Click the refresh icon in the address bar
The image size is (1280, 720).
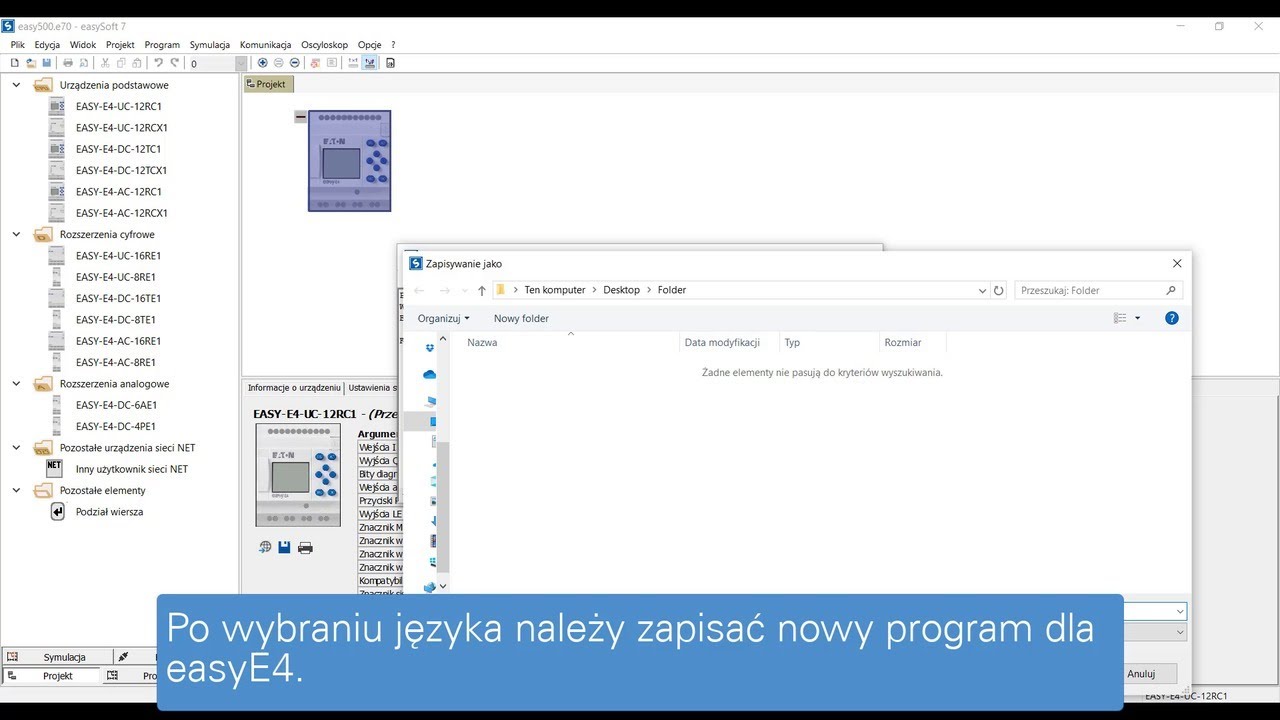coord(998,291)
